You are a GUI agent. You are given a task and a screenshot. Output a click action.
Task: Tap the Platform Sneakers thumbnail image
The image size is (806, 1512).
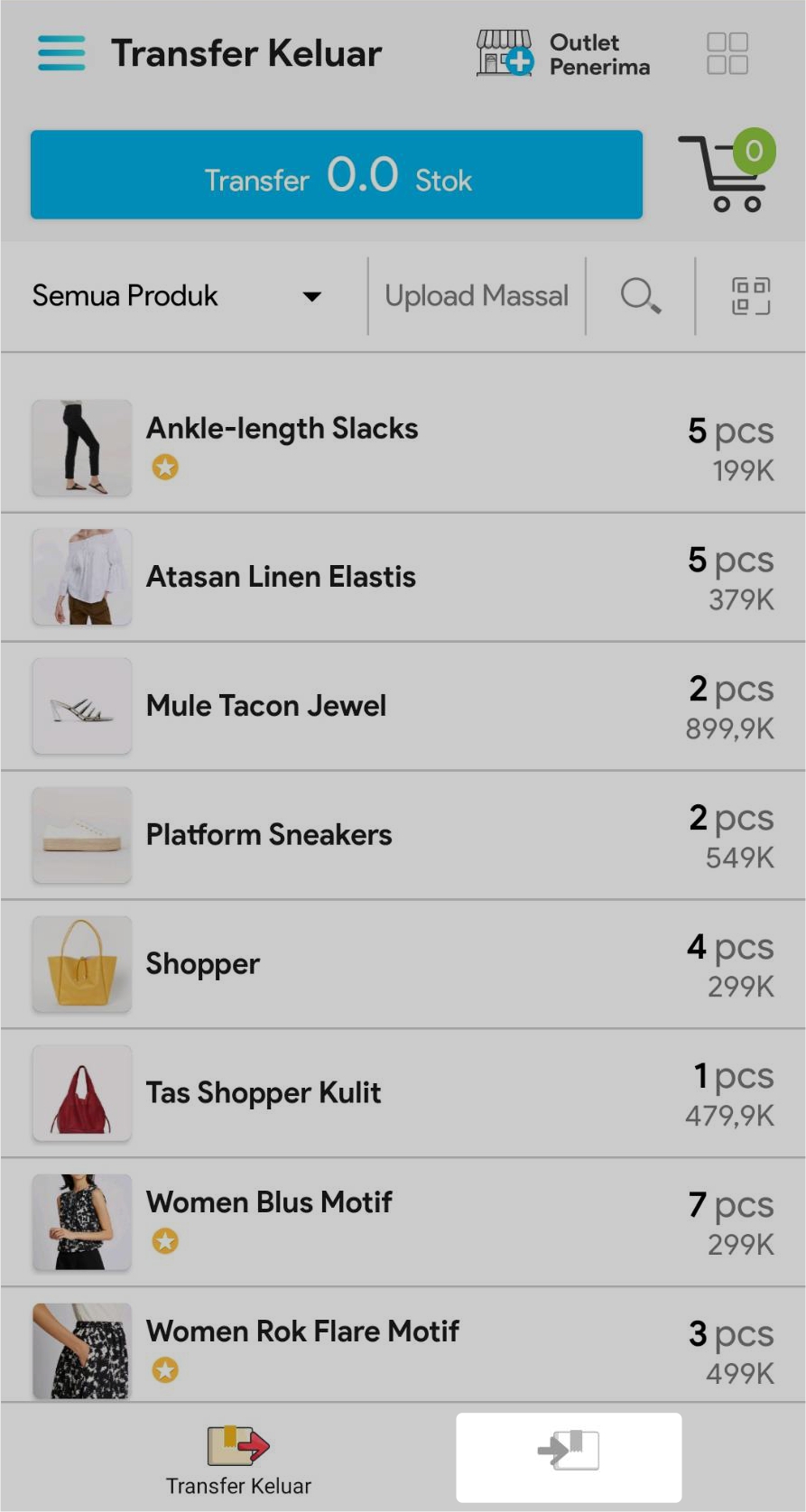(82, 834)
